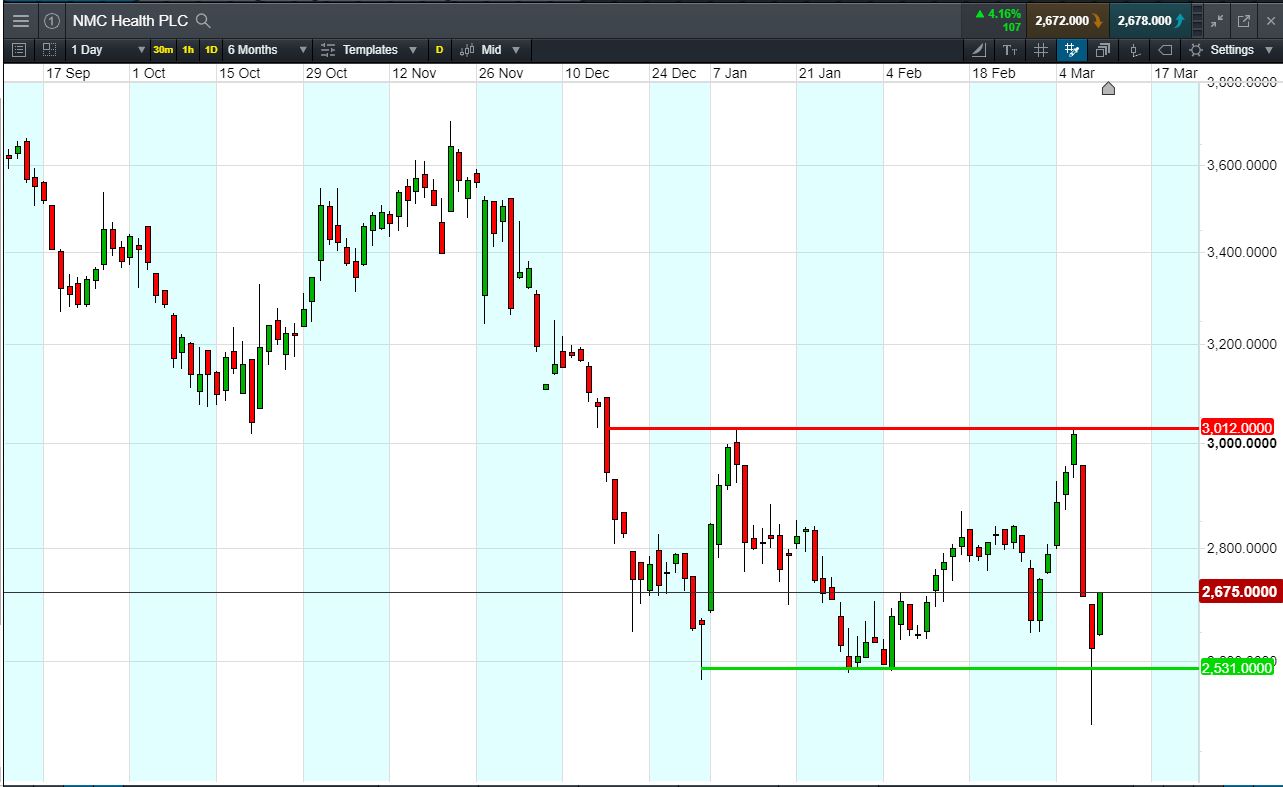Select the red horizontal resistance line
1283x787 pixels.
click(x=903, y=428)
